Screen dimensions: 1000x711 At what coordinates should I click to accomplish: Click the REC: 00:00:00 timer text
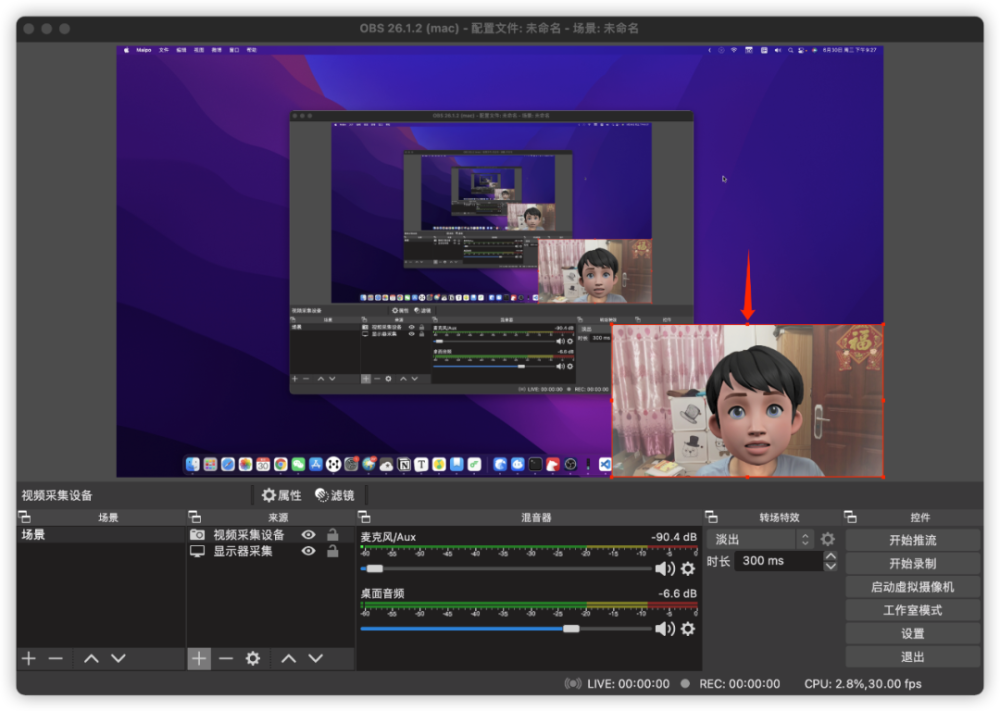[x=739, y=684]
